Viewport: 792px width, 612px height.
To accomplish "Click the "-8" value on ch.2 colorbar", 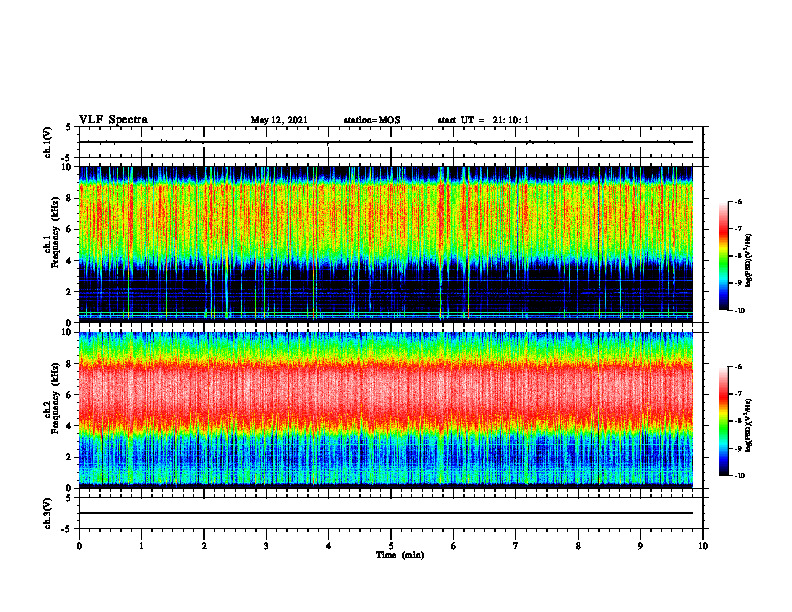I will pos(738,421).
